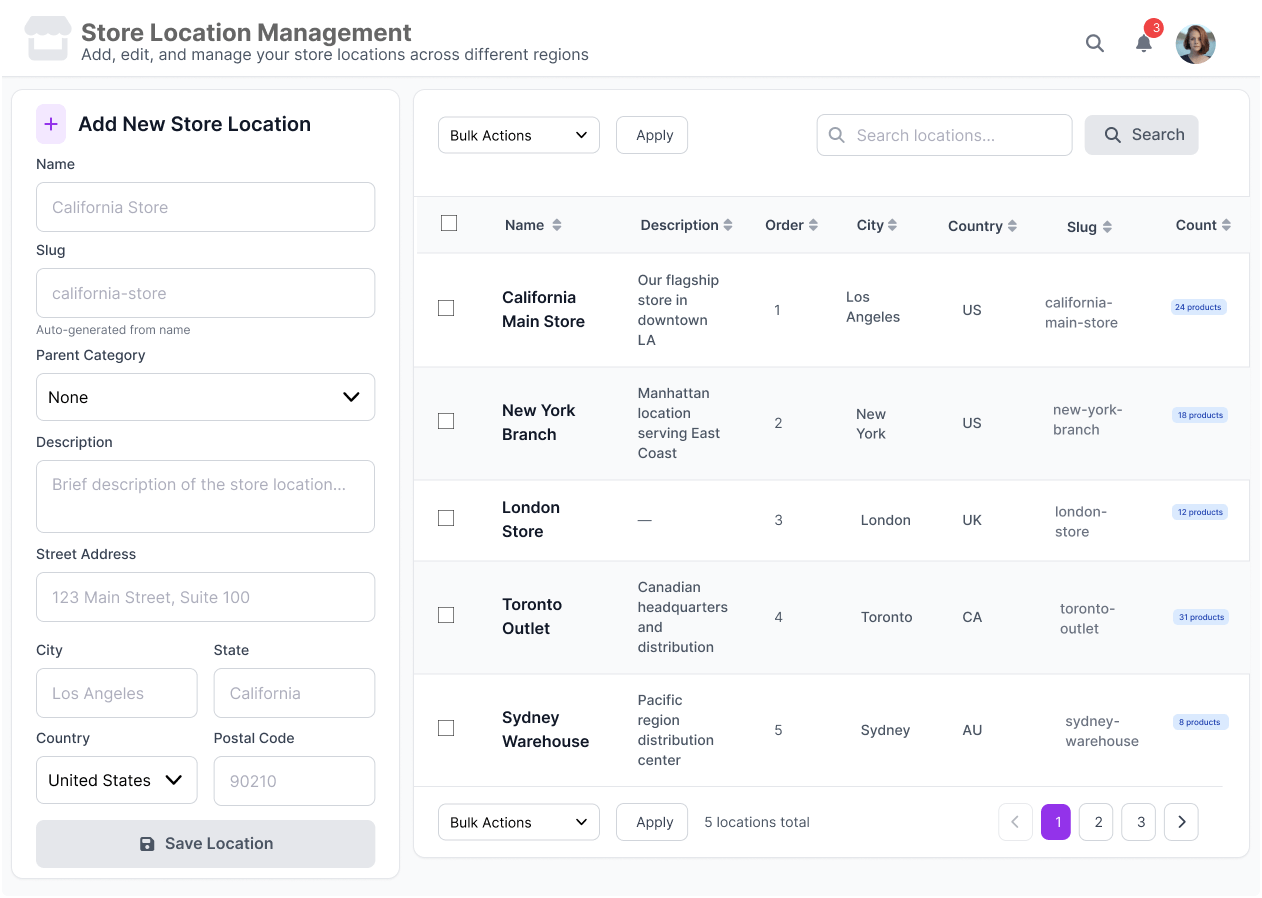1262x898 pixels.
Task: Select page 3 in the pagination
Action: [x=1138, y=822]
